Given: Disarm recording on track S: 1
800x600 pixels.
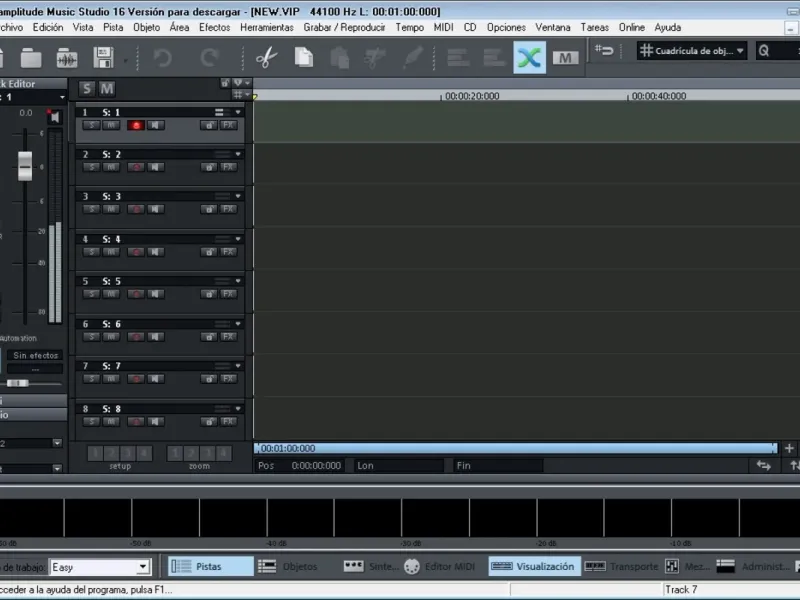Looking at the screenshot, I should (136, 126).
